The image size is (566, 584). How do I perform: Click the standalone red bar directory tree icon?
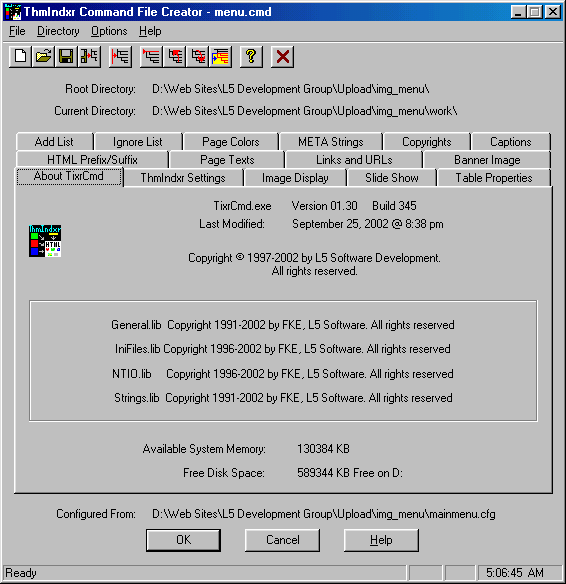click(x=120, y=57)
